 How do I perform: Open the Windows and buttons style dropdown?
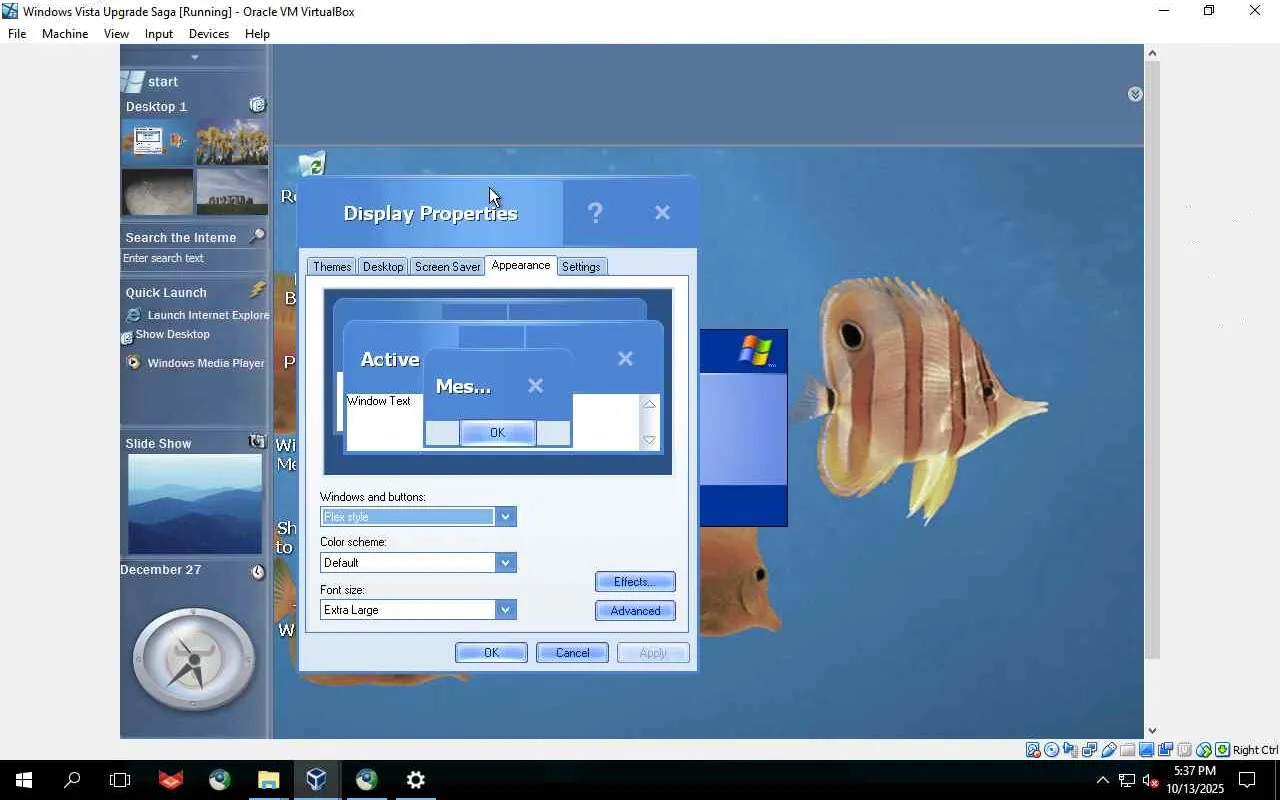click(506, 517)
